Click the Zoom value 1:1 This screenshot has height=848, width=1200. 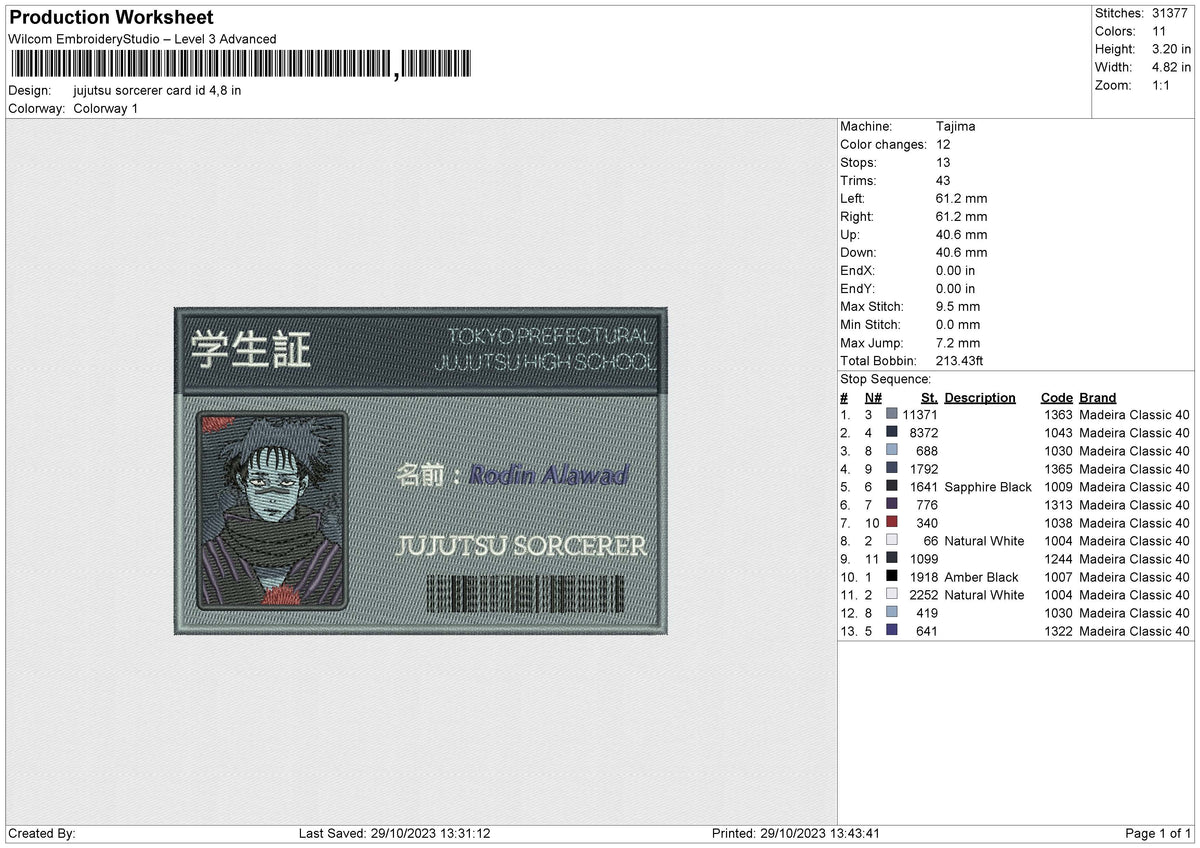pyautogui.click(x=1162, y=86)
